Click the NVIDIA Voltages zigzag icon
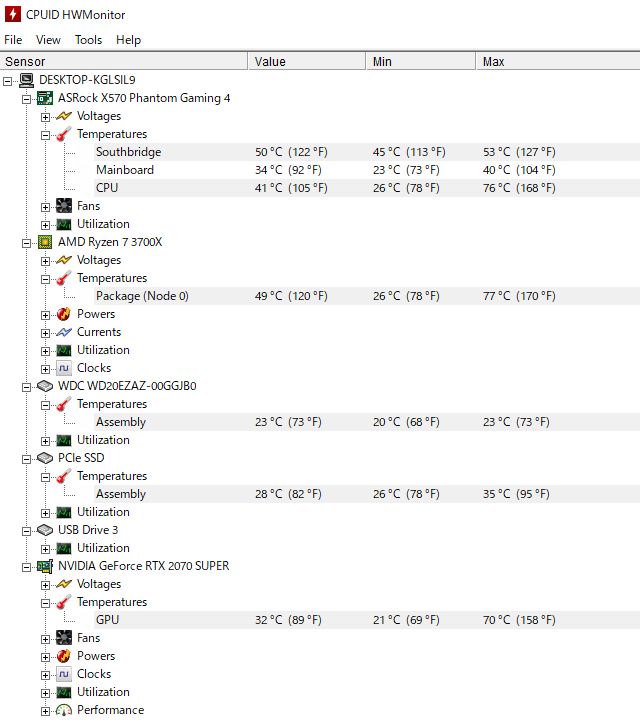 tap(64, 584)
